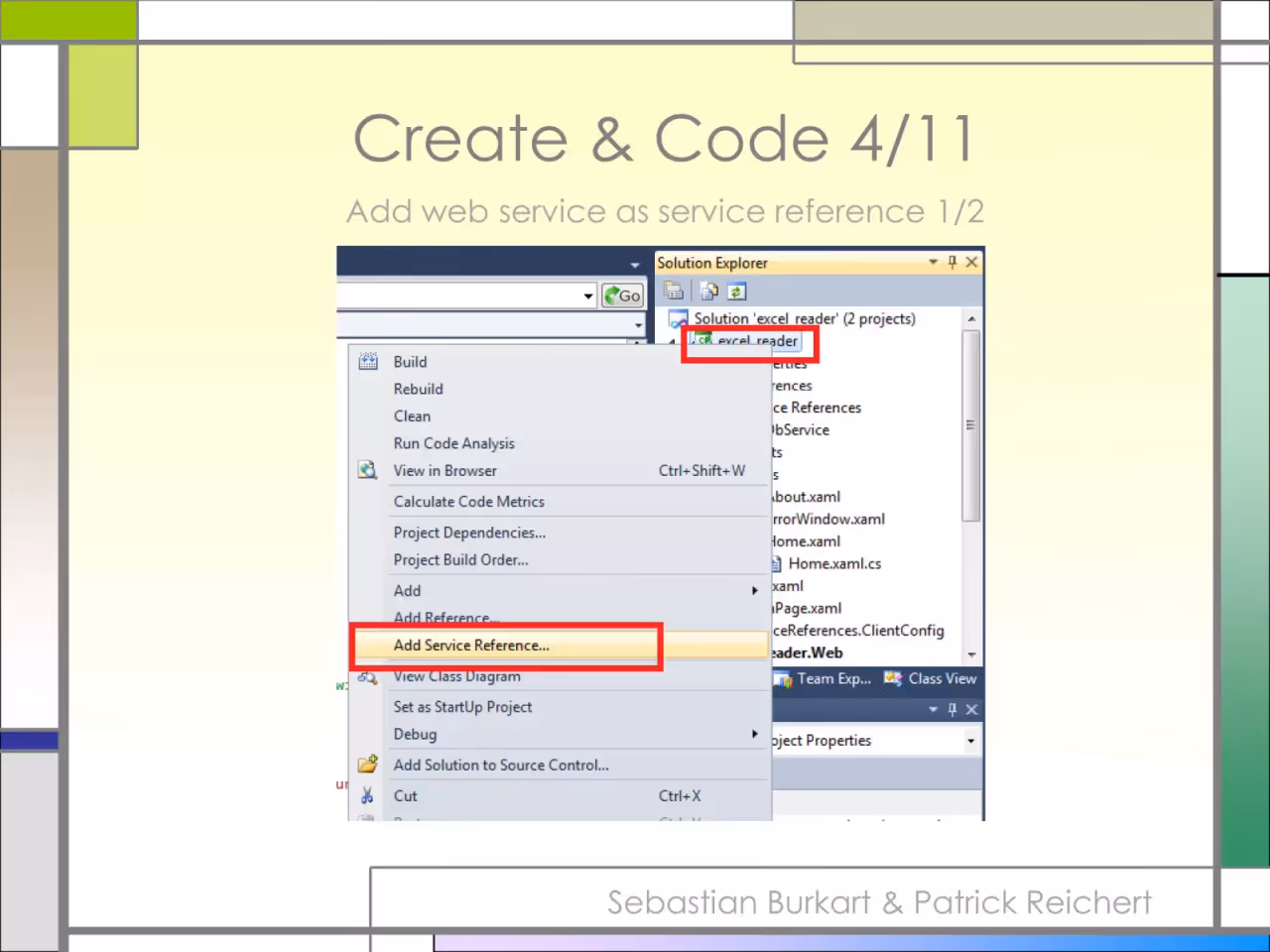Viewport: 1270px width, 952px height.
Task: Click the Cut scissors icon
Action: pos(368,795)
